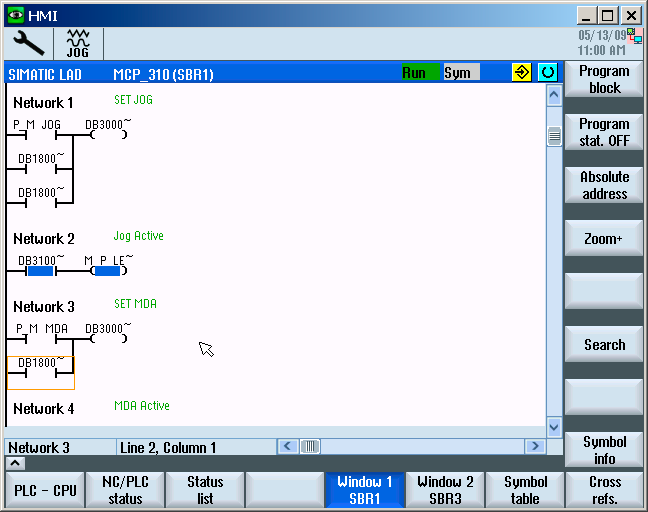
Task: Click the Network 1 heading
Action: point(43,102)
